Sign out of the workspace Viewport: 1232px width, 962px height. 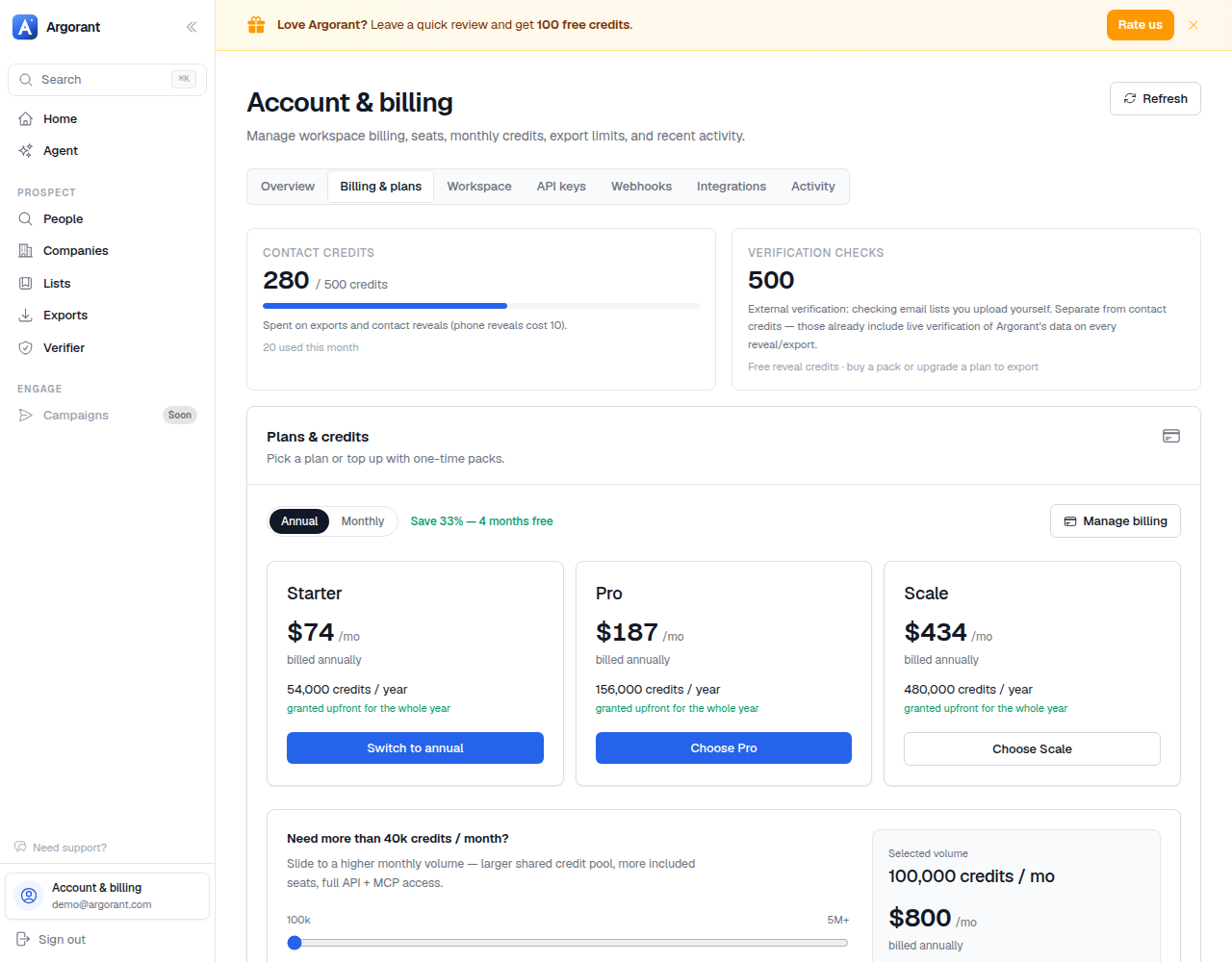[52, 940]
